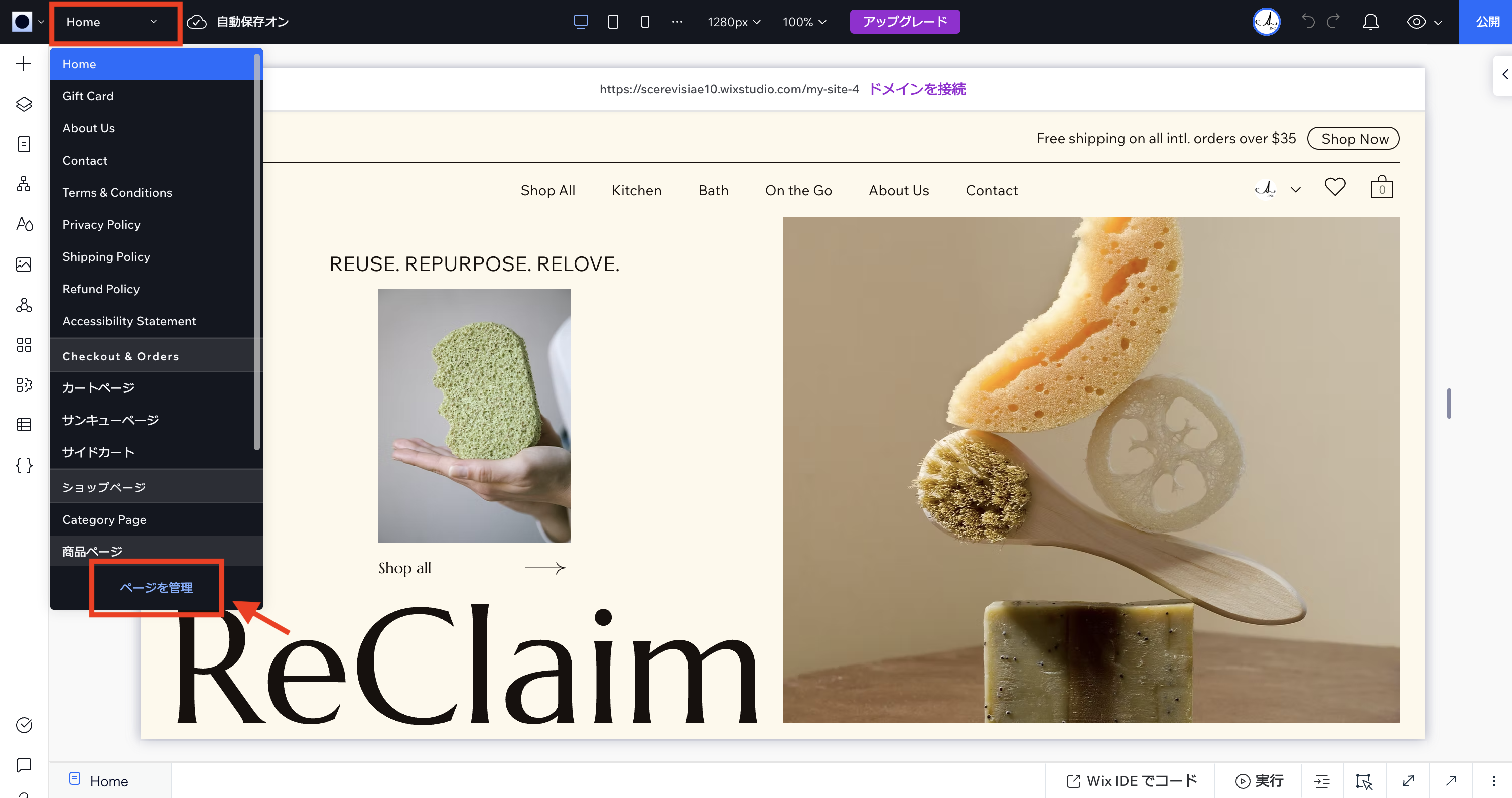Click the ページを管理 manage pages link
Image resolution: width=1512 pixels, height=798 pixels.
click(156, 587)
